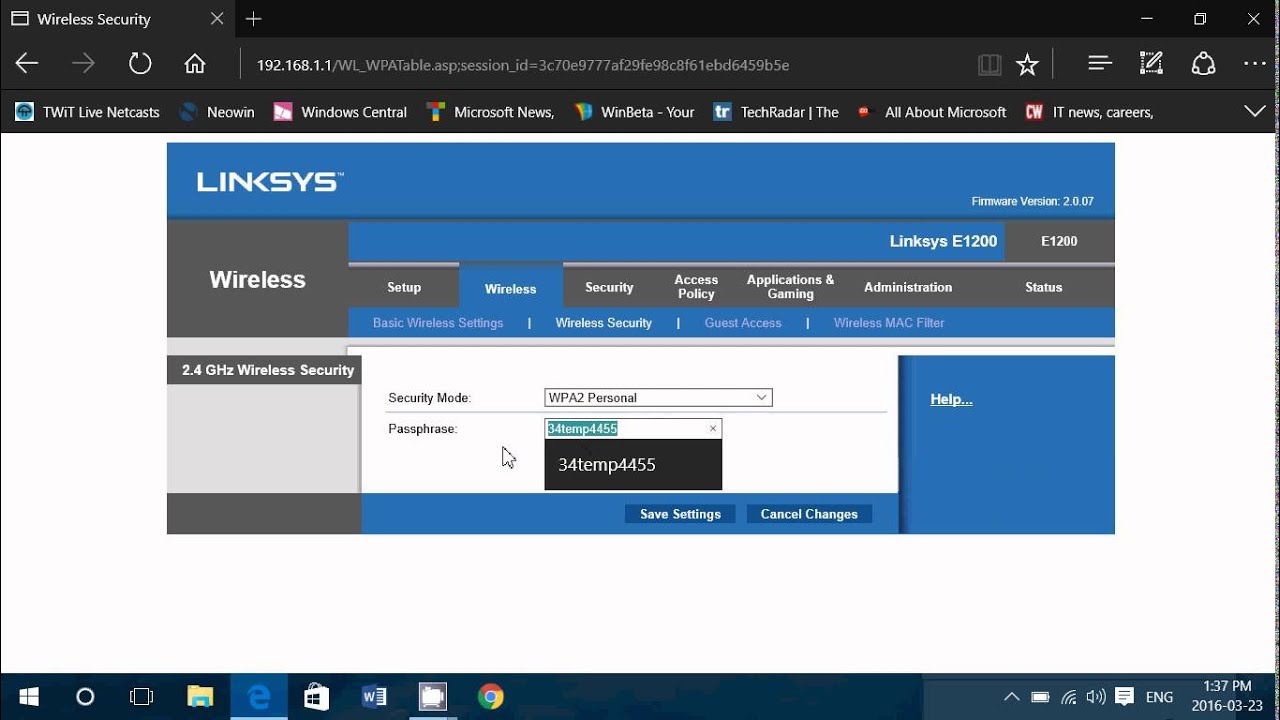Viewport: 1280px width, 720px height.
Task: Select the Wireless main tab
Action: 511,289
